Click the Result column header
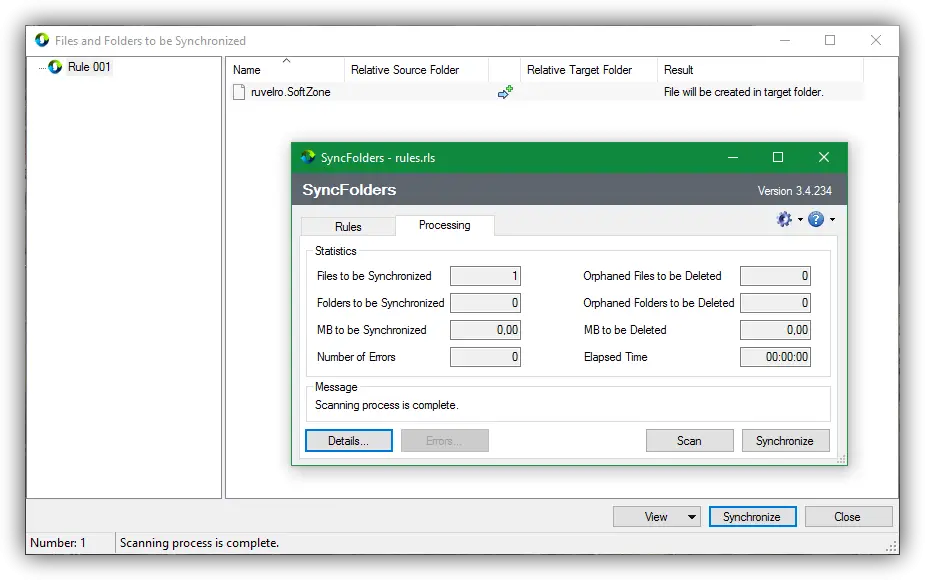Image resolution: width=925 pixels, height=580 pixels. 760,70
